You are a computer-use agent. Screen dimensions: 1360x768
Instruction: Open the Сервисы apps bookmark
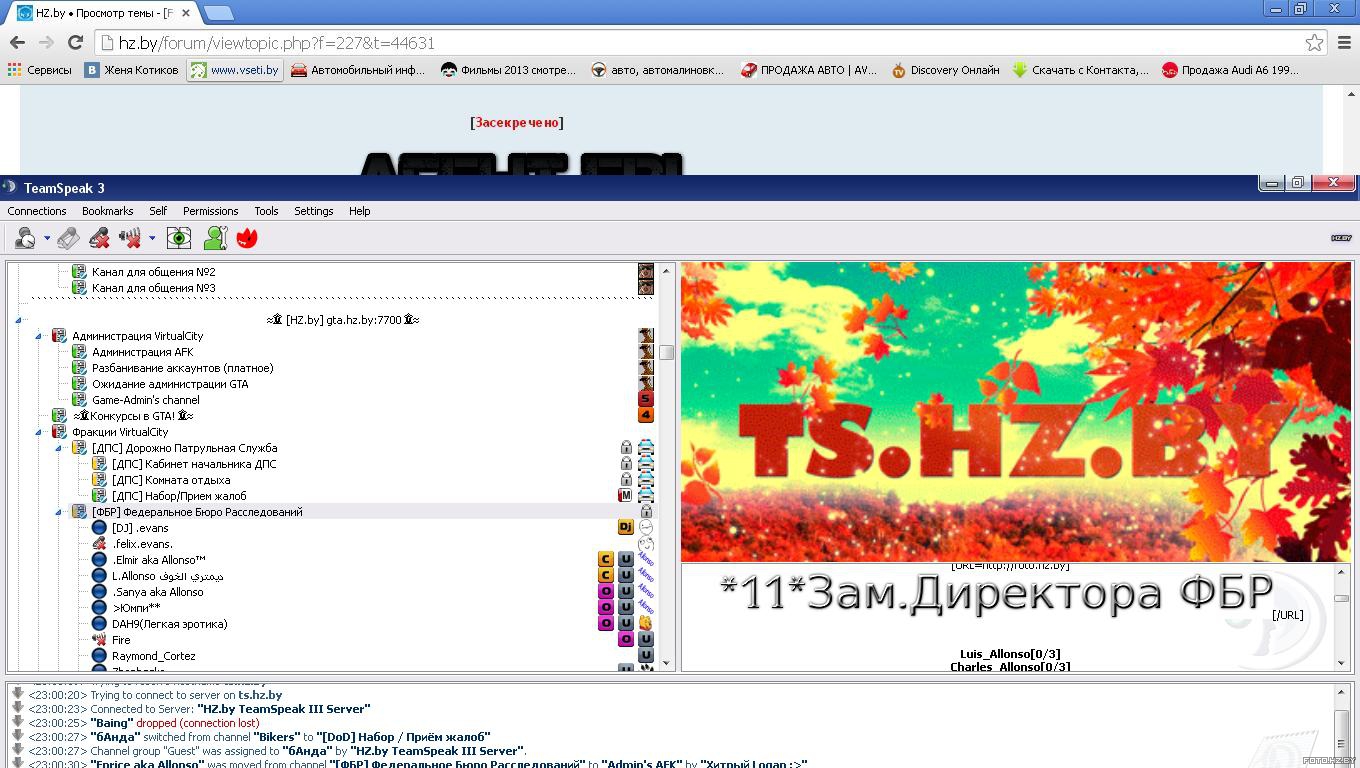tap(39, 70)
